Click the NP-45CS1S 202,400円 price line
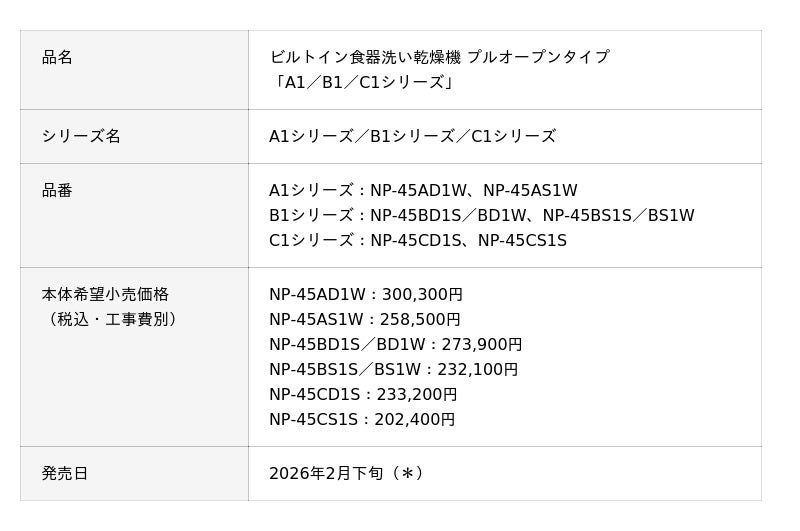The image size is (800, 531). click(362, 420)
